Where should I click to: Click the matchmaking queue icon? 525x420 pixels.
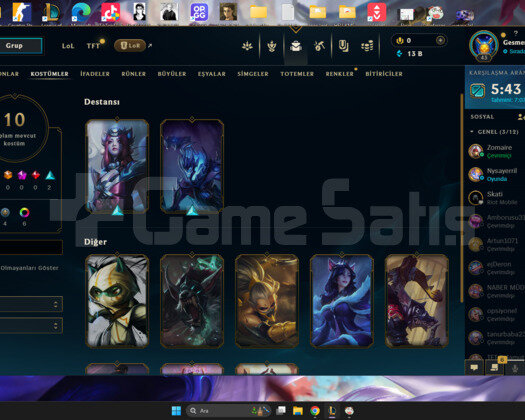pyautogui.click(x=477, y=90)
